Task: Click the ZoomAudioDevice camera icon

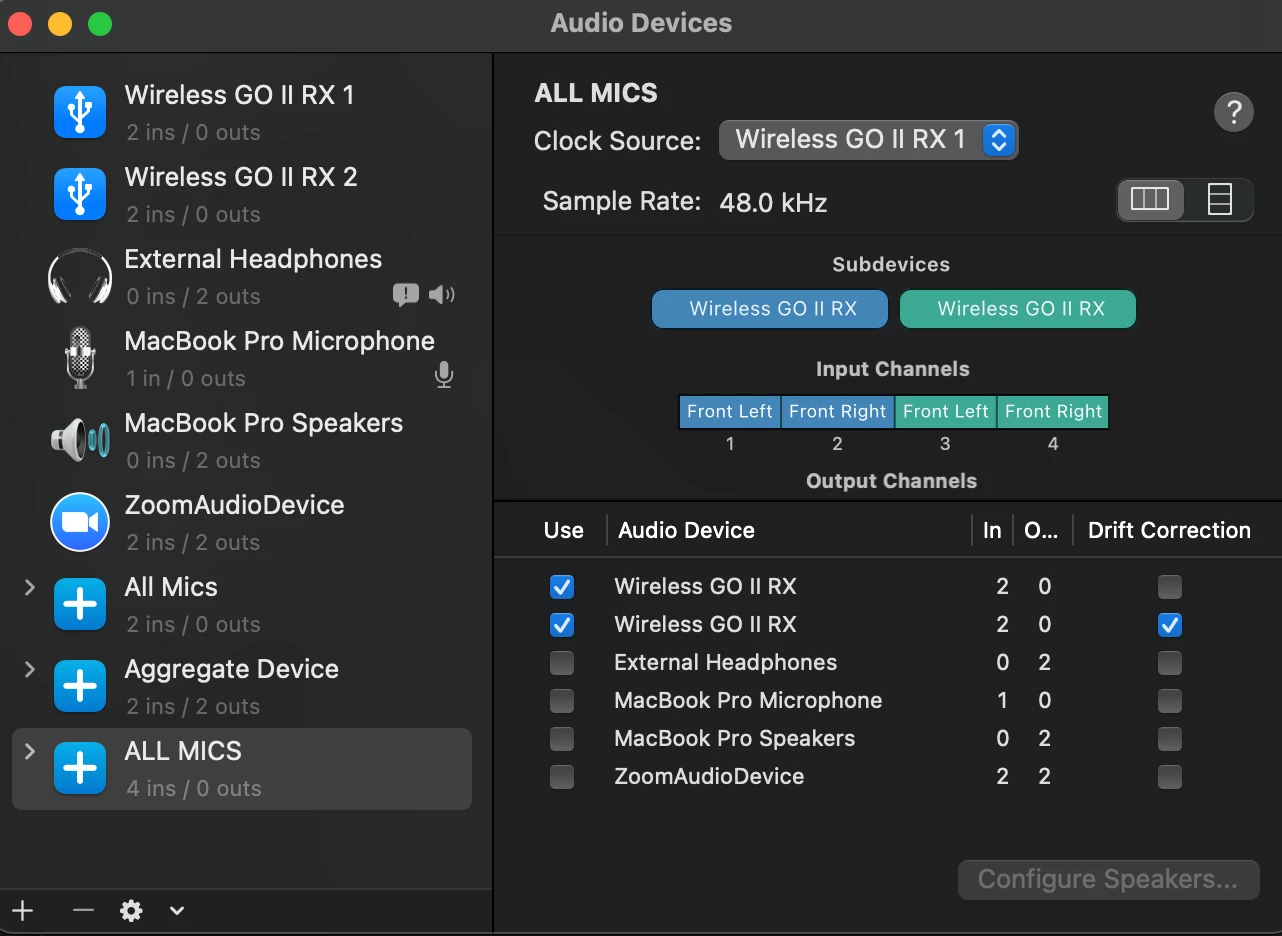Action: 80,522
